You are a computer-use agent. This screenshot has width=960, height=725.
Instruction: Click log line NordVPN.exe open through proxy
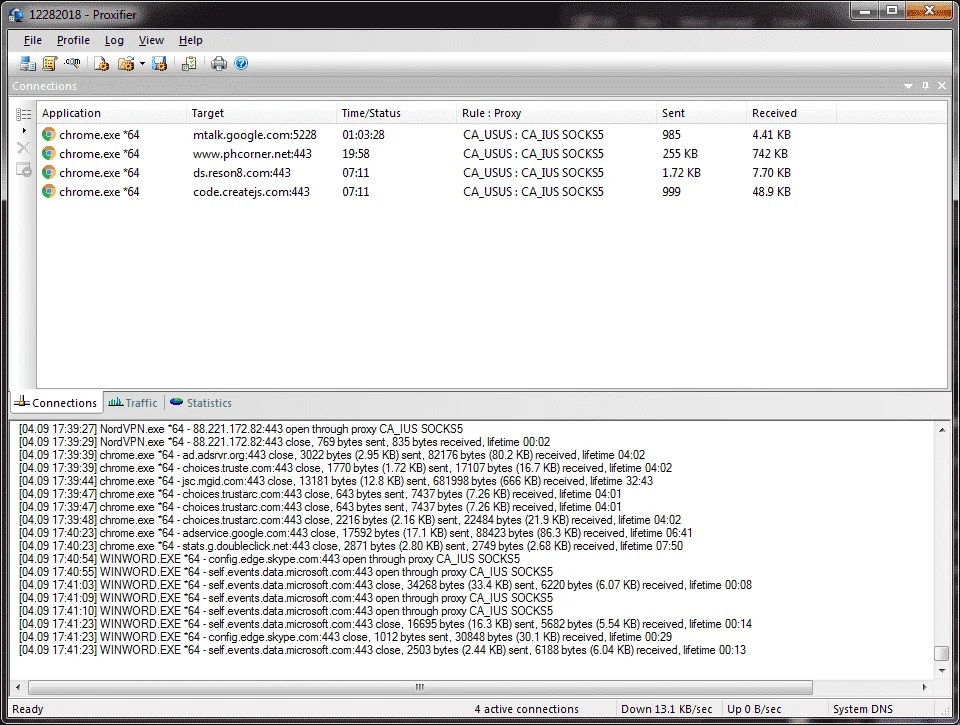[x=241, y=429]
